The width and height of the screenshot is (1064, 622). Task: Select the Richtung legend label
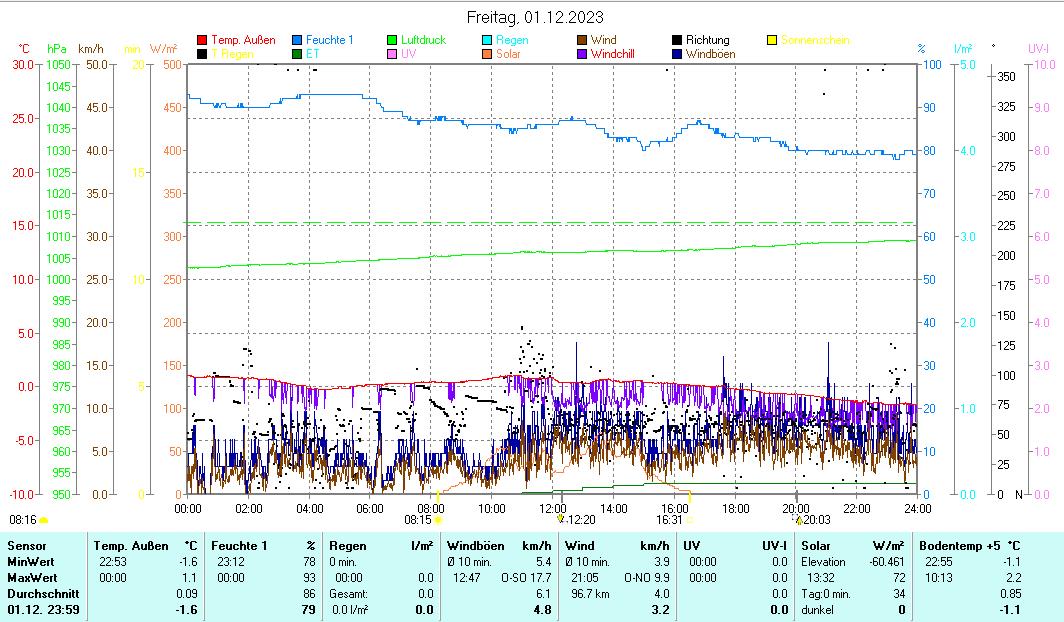[x=707, y=40]
